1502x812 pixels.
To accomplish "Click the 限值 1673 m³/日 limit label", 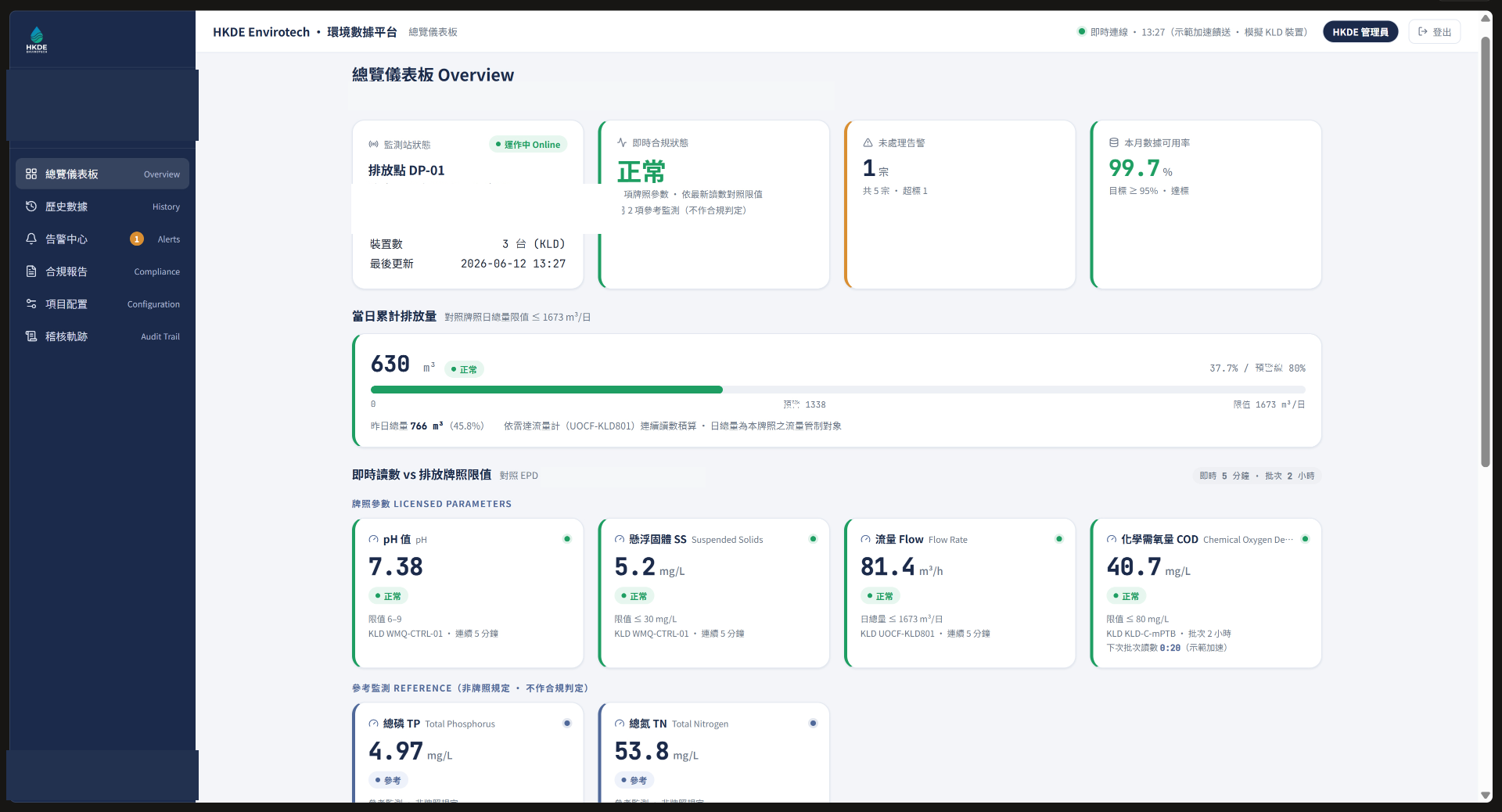I will click(x=1269, y=404).
